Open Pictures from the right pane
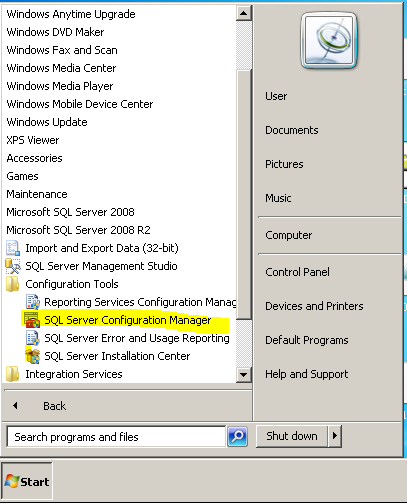The width and height of the screenshot is (407, 503). click(x=284, y=164)
